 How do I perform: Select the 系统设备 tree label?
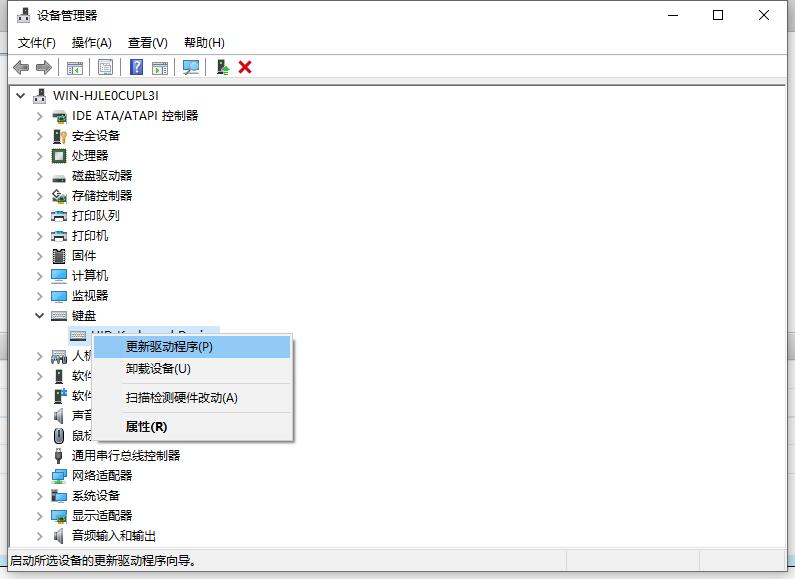tap(96, 496)
